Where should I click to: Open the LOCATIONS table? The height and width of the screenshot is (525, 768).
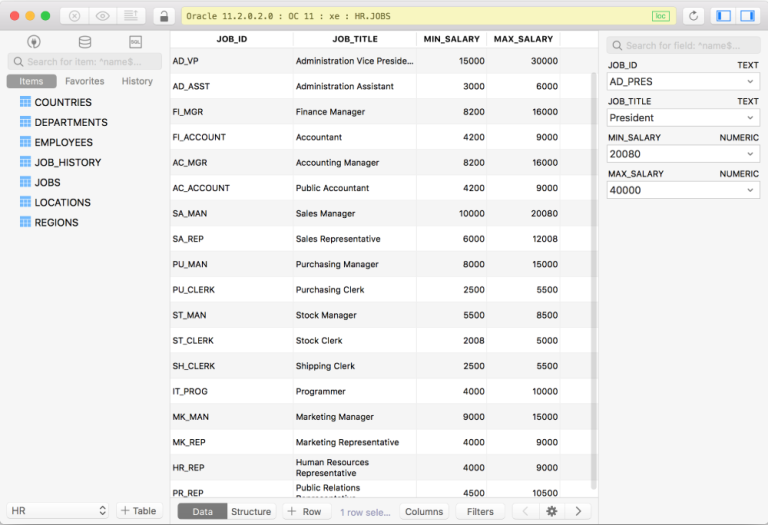[63, 203]
